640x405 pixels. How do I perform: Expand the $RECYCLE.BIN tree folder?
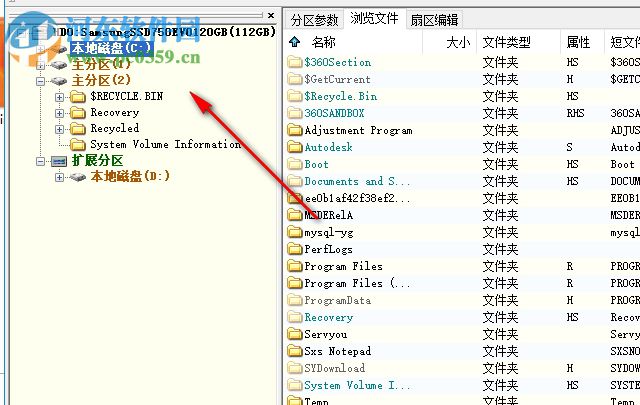59,97
